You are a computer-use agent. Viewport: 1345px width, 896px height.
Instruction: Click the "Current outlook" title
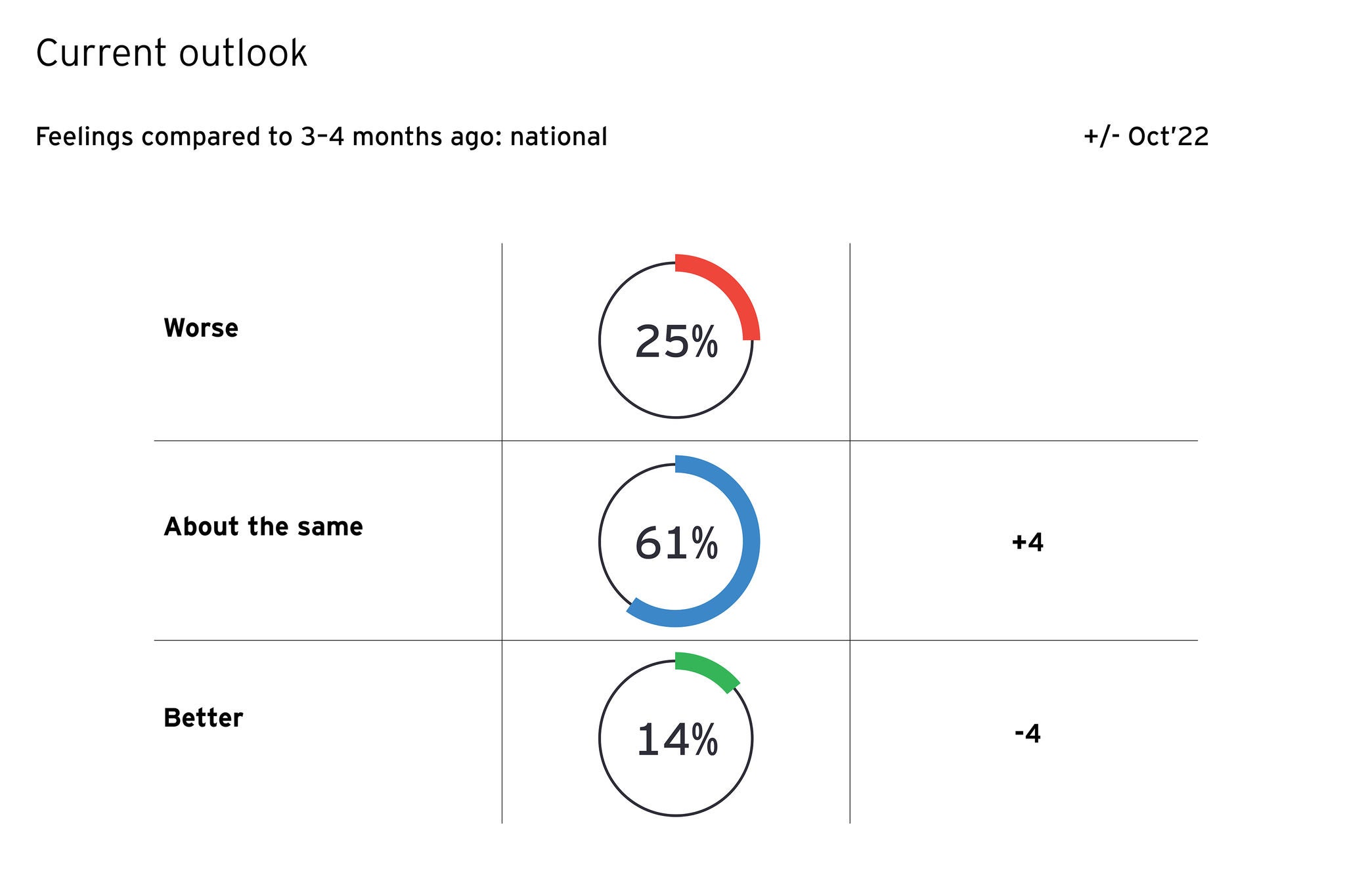click(x=171, y=54)
